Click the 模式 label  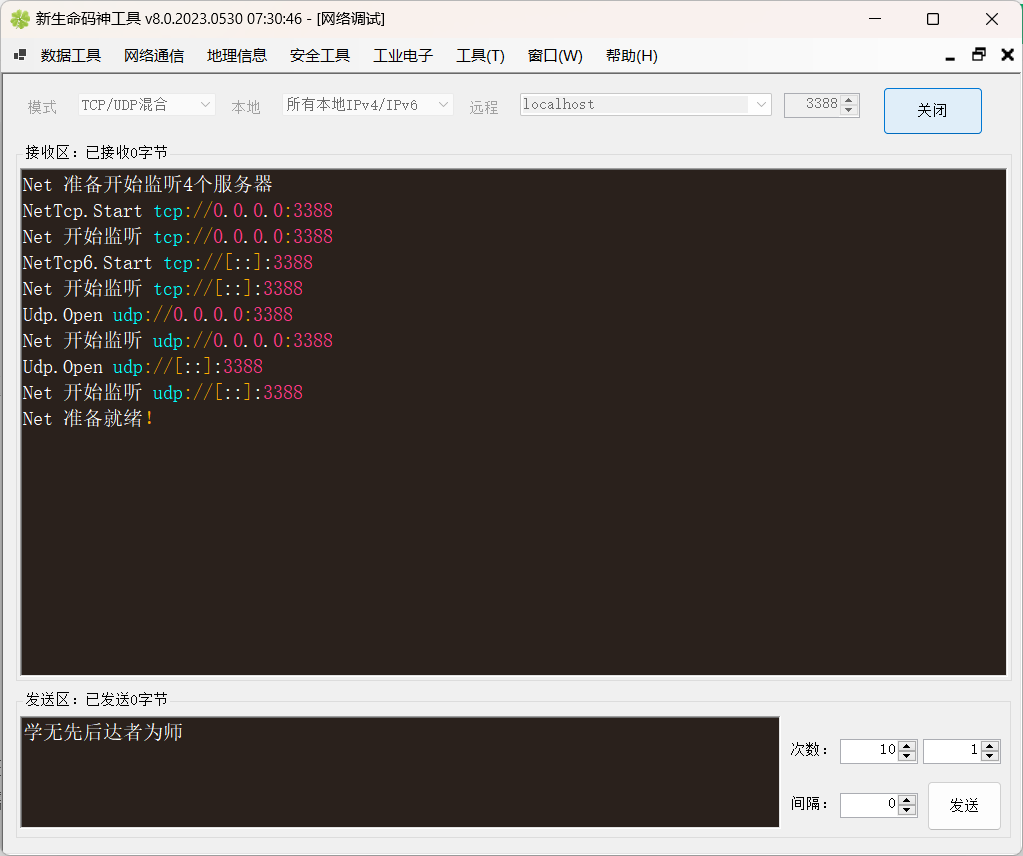point(42,107)
